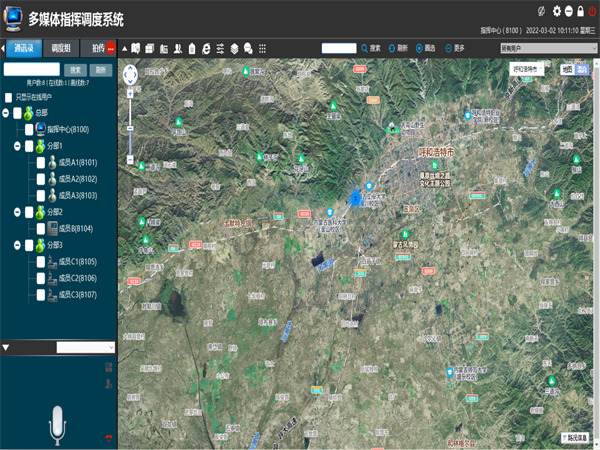
Task: Tick the checkbox for 成员C2(8106)
Action: pos(41,278)
